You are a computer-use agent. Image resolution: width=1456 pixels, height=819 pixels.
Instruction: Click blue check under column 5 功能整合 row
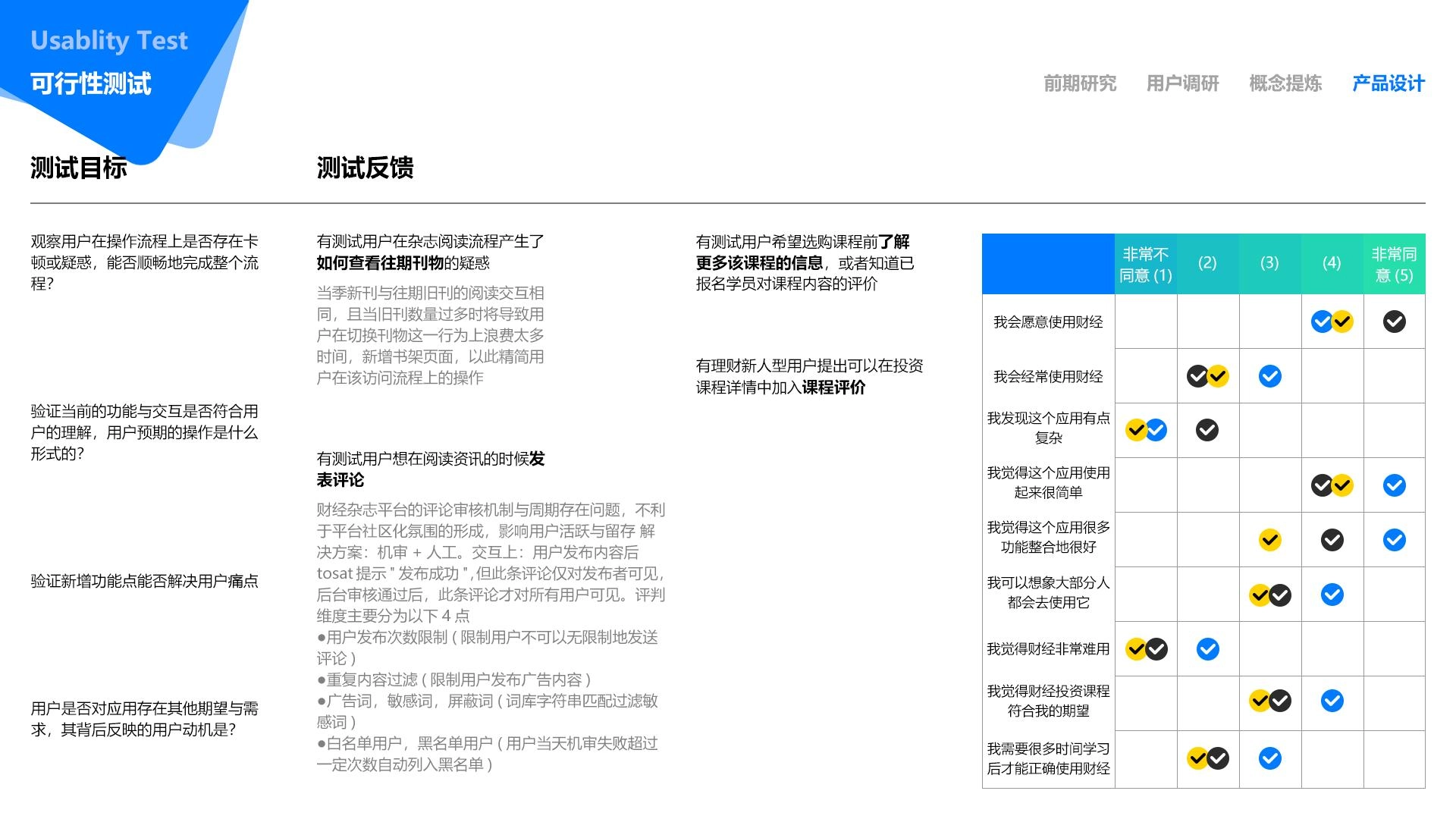pos(1394,540)
